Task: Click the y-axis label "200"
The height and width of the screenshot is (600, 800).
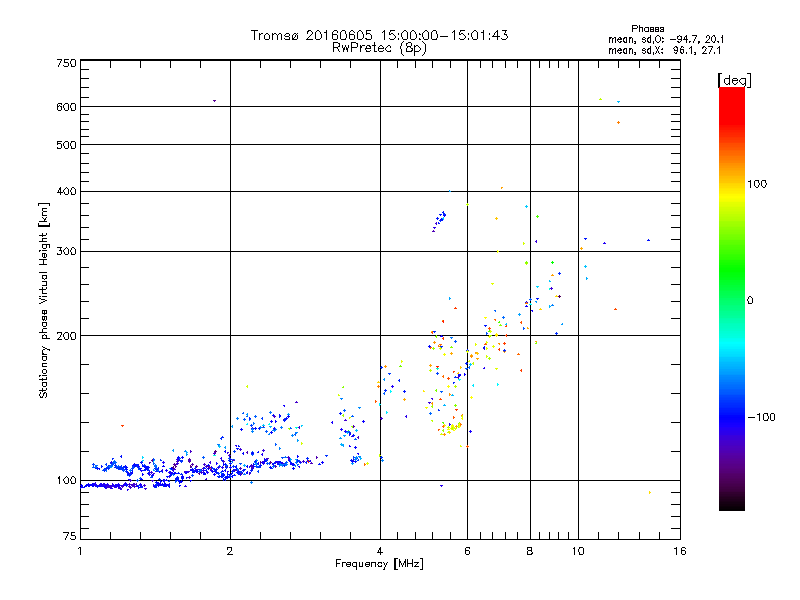Action: pyautogui.click(x=67, y=336)
